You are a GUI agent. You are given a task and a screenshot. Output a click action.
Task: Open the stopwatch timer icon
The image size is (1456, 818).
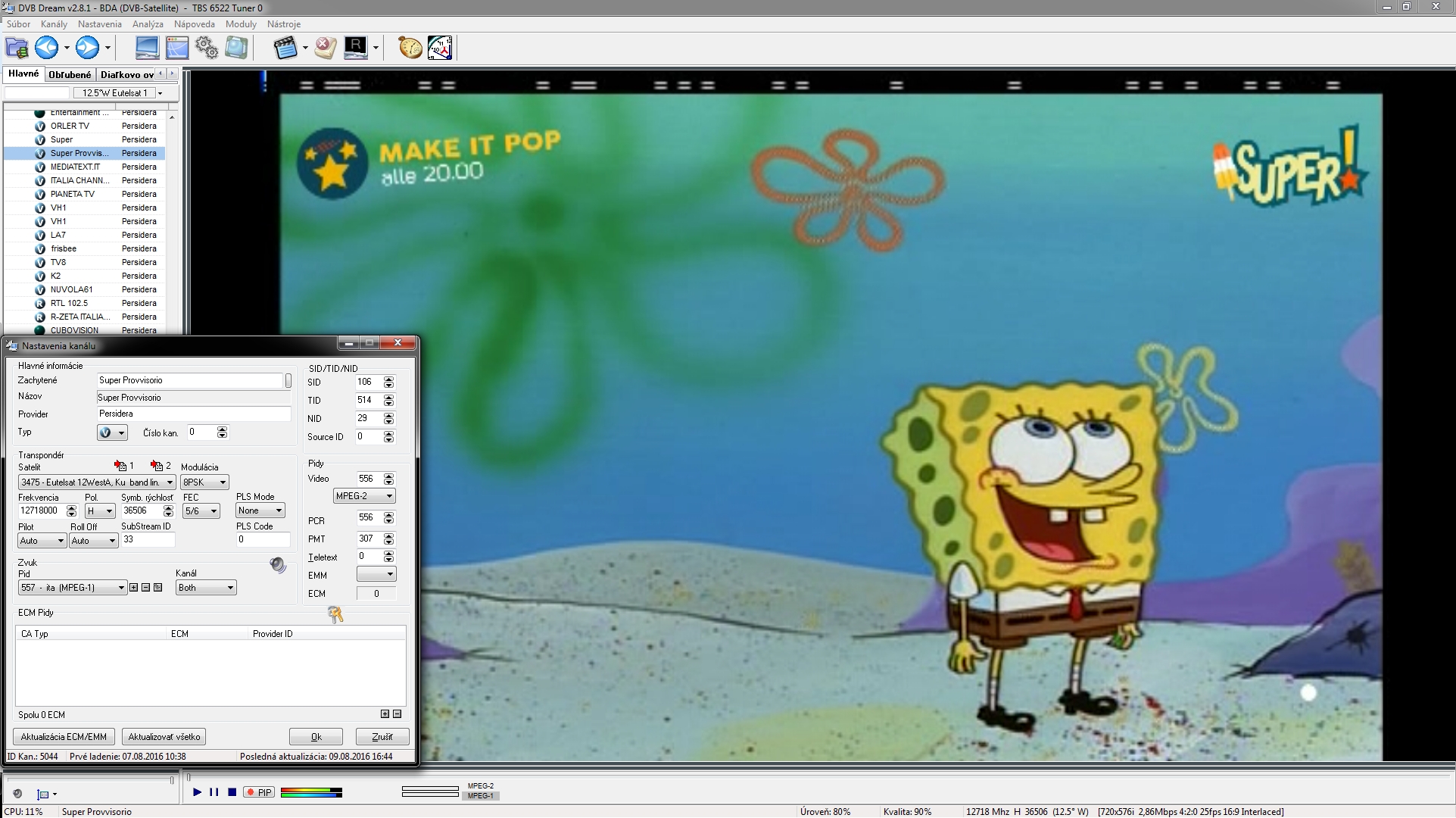pyautogui.click(x=410, y=48)
